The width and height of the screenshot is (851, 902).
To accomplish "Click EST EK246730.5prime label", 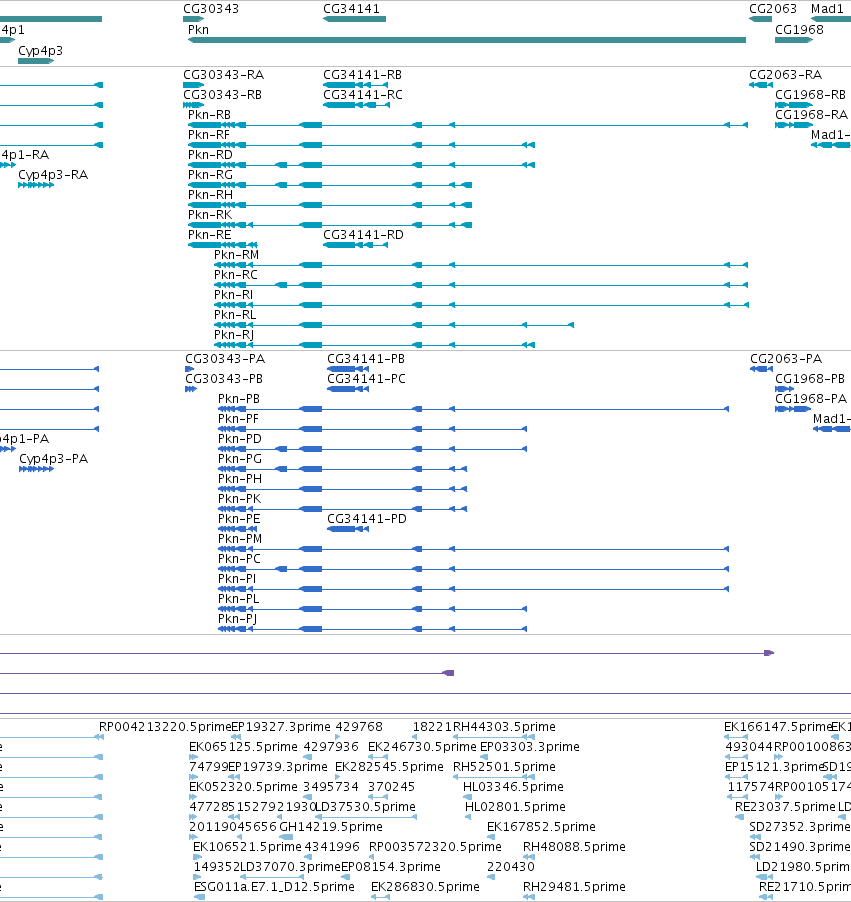I will pos(422,747).
